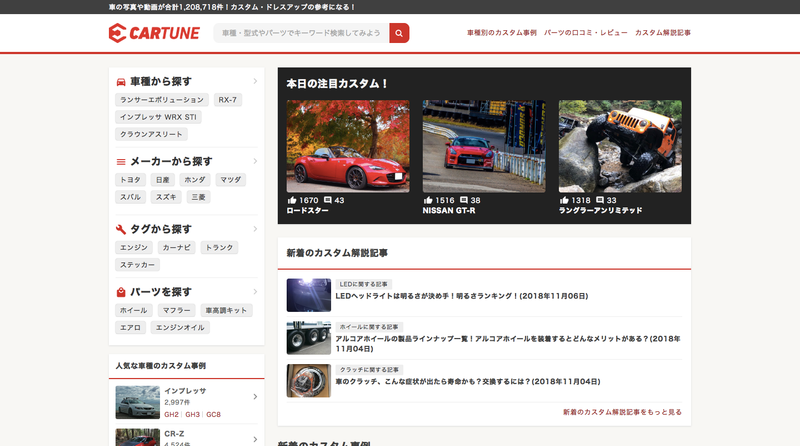800x446 pixels.
Task: Click the ホイールに関する記事 label
Action: pos(369,327)
